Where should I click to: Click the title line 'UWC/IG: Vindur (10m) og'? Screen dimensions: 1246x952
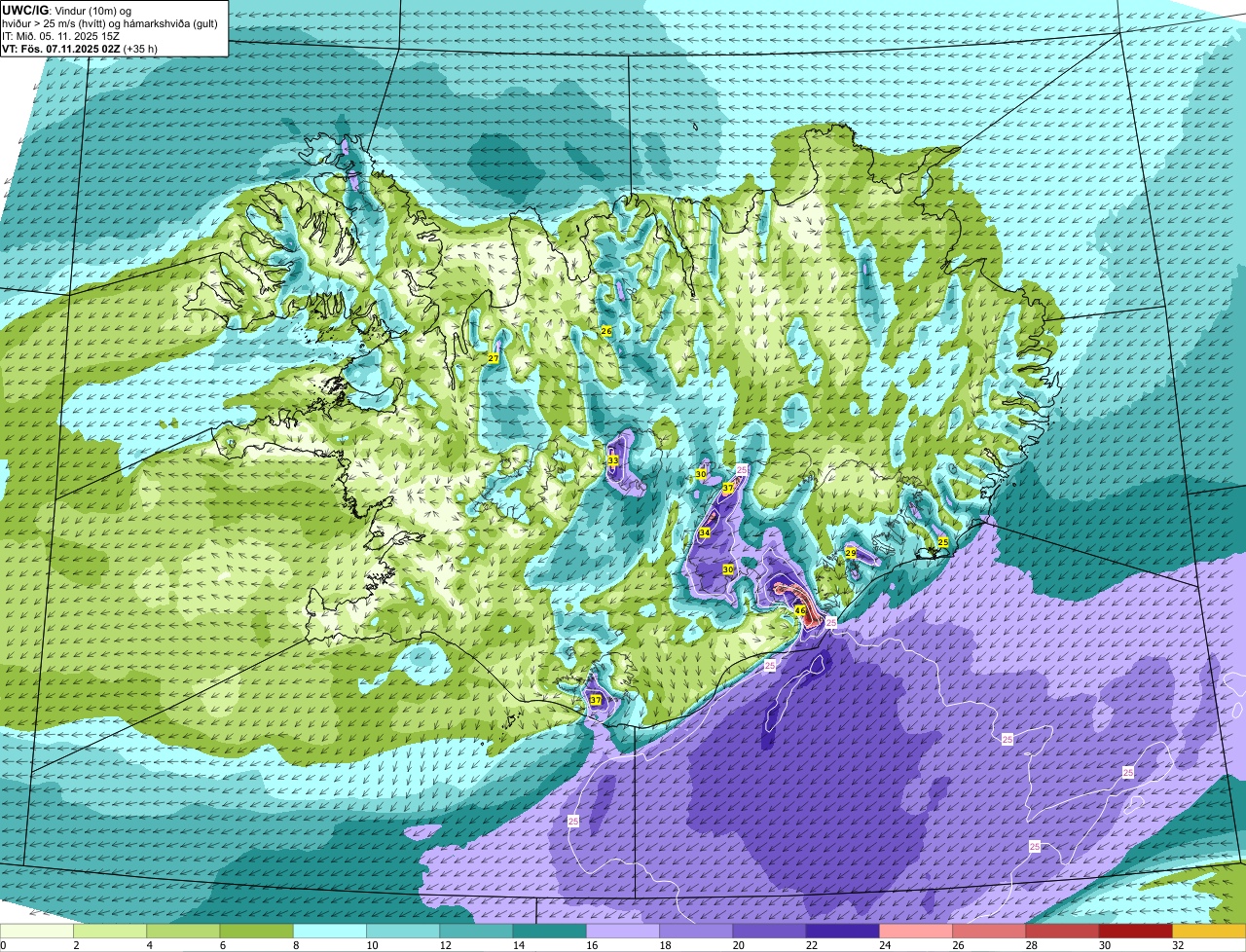coord(67,10)
